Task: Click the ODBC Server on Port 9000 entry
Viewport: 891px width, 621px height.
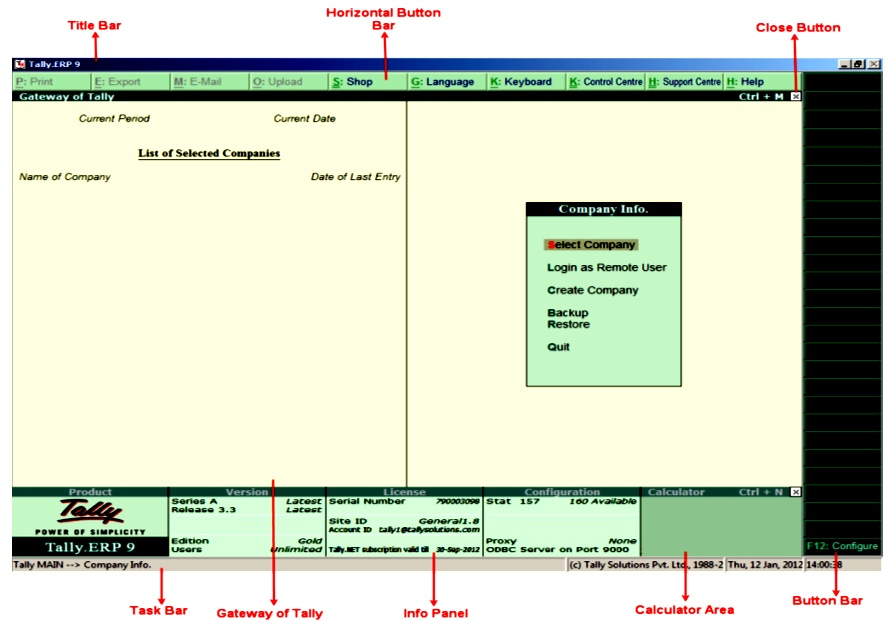Action: [x=557, y=549]
